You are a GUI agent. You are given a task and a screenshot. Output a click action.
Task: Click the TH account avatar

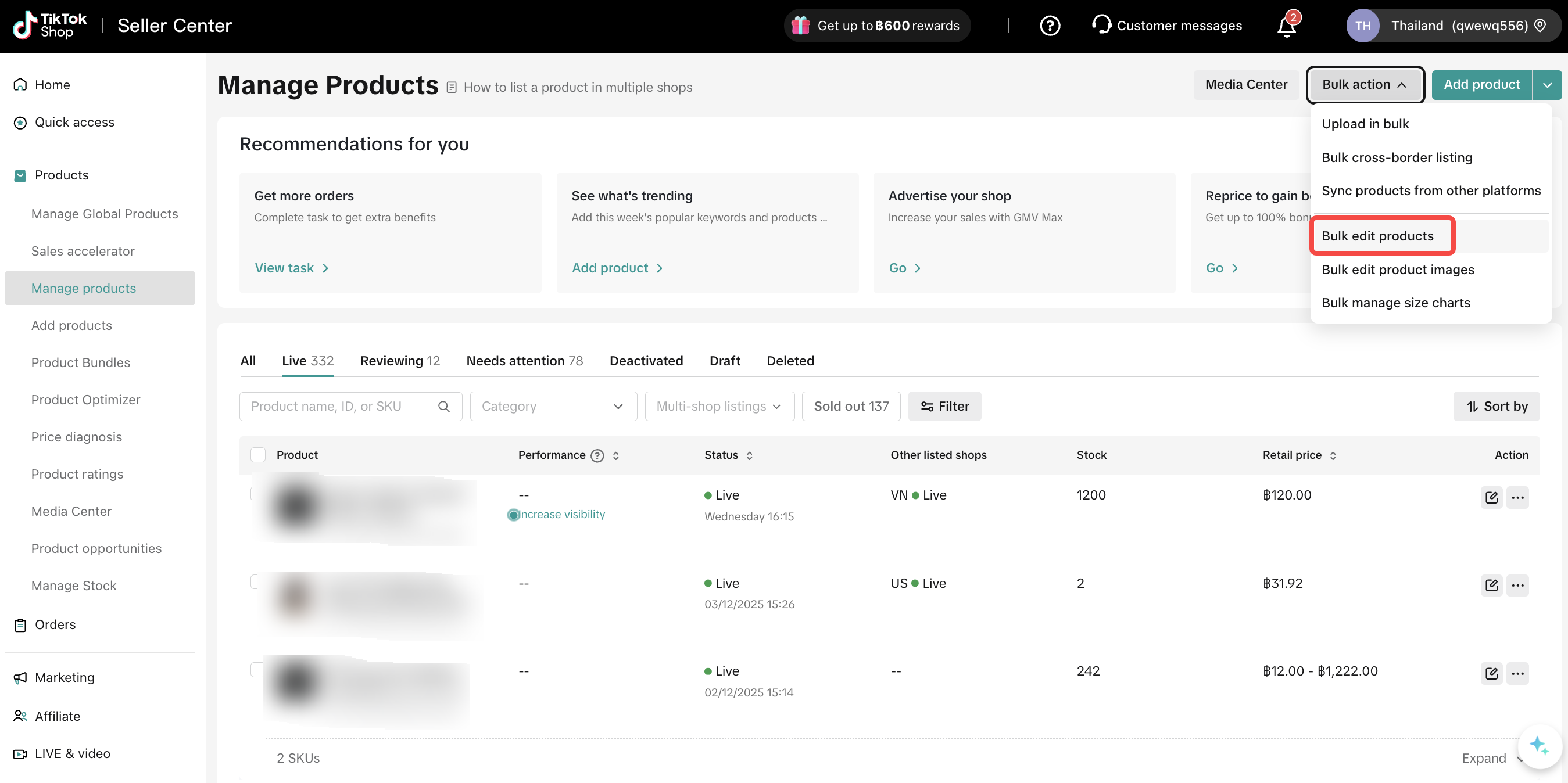click(1362, 26)
